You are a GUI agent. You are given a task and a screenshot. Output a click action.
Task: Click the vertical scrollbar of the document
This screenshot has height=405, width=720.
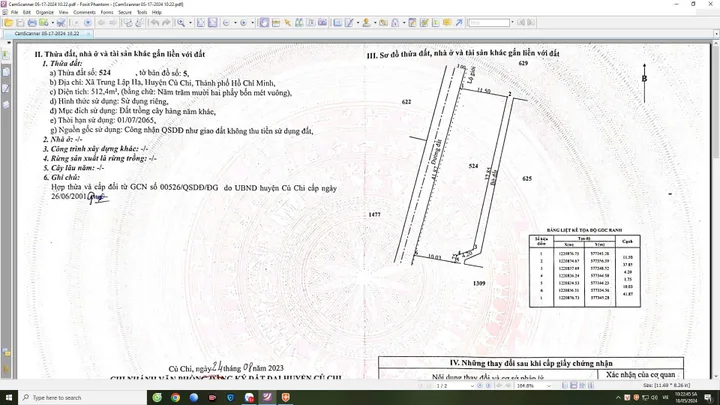click(x=716, y=209)
